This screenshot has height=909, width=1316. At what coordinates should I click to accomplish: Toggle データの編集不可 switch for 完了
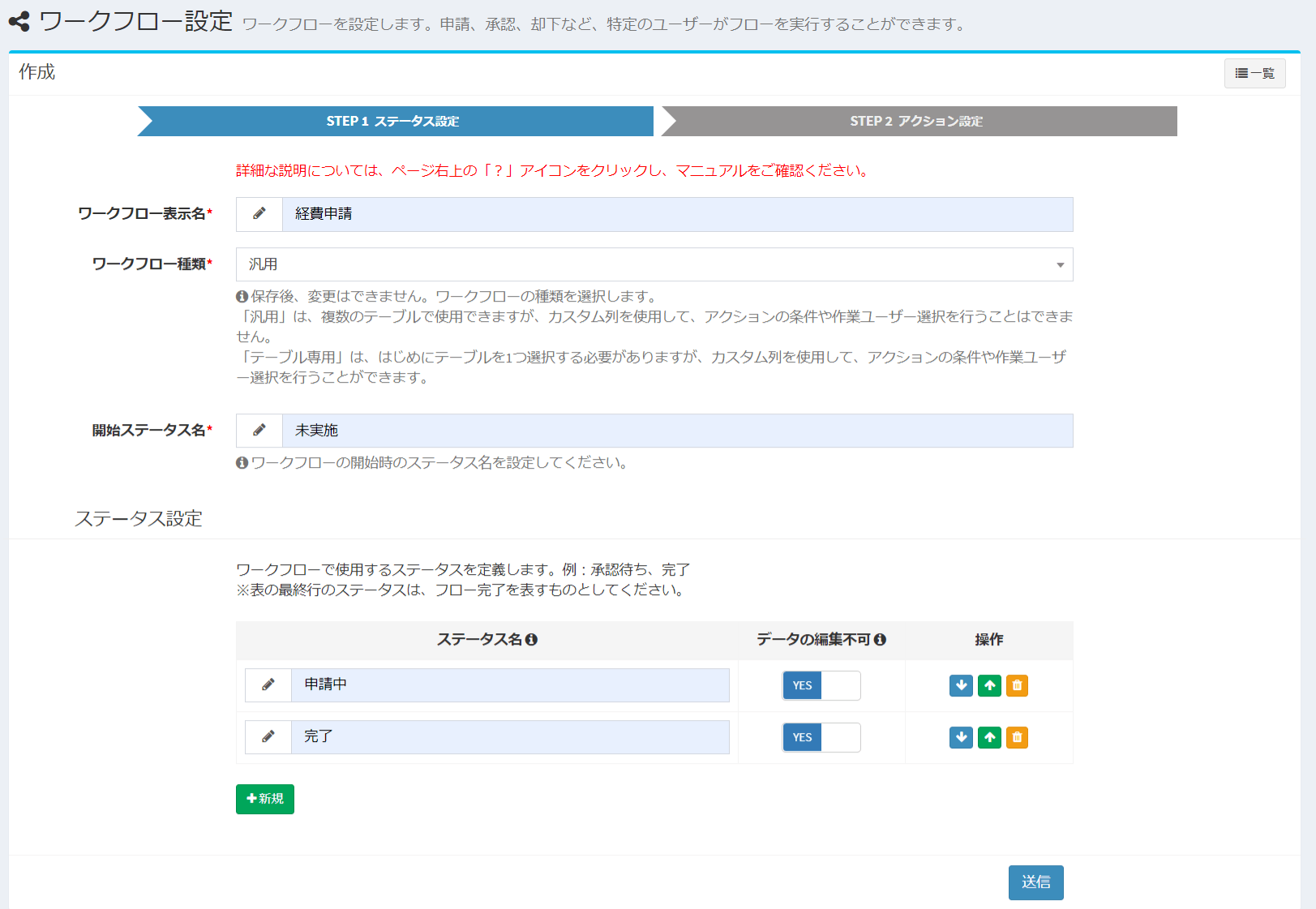tap(821, 737)
